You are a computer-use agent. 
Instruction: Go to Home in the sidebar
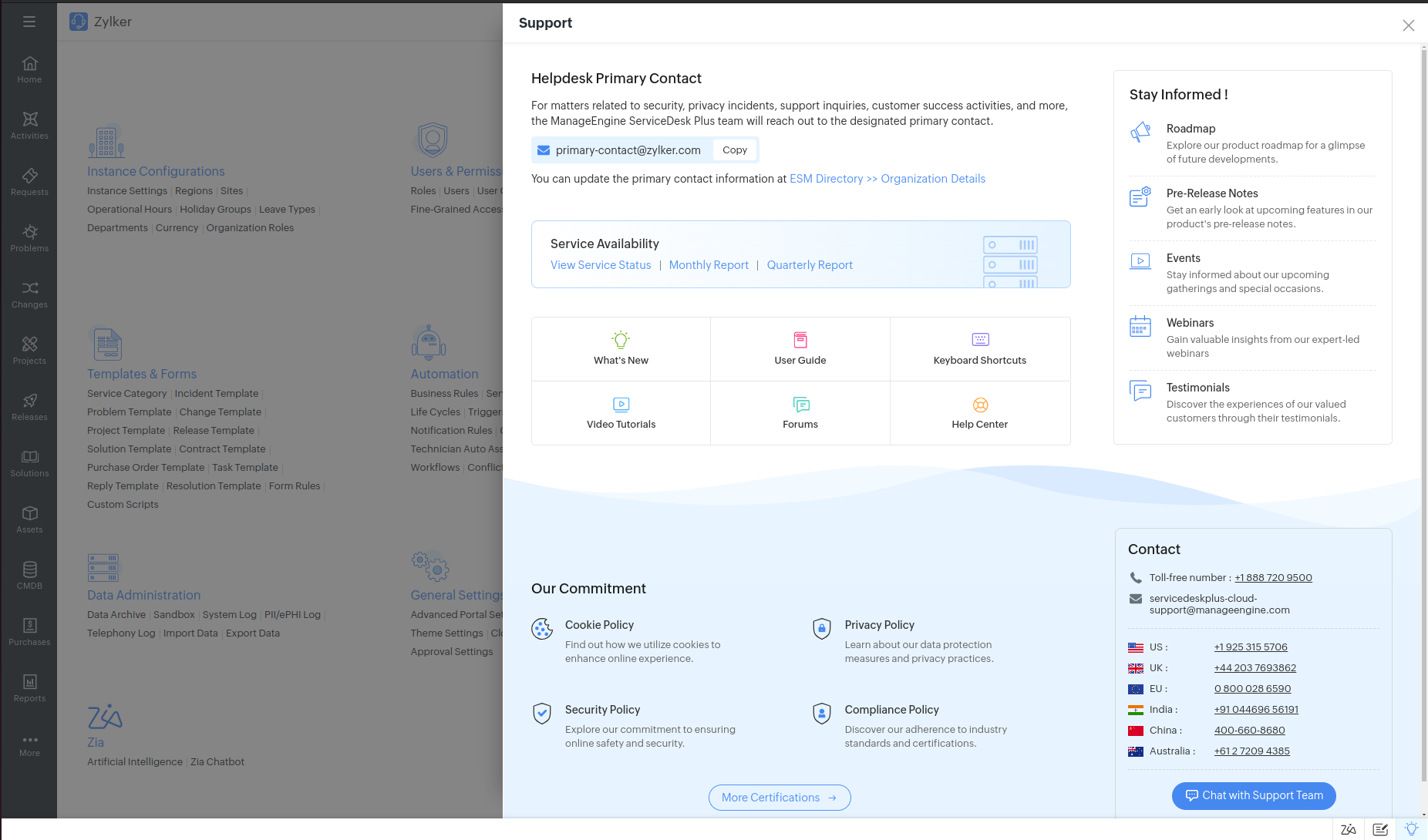[29, 69]
